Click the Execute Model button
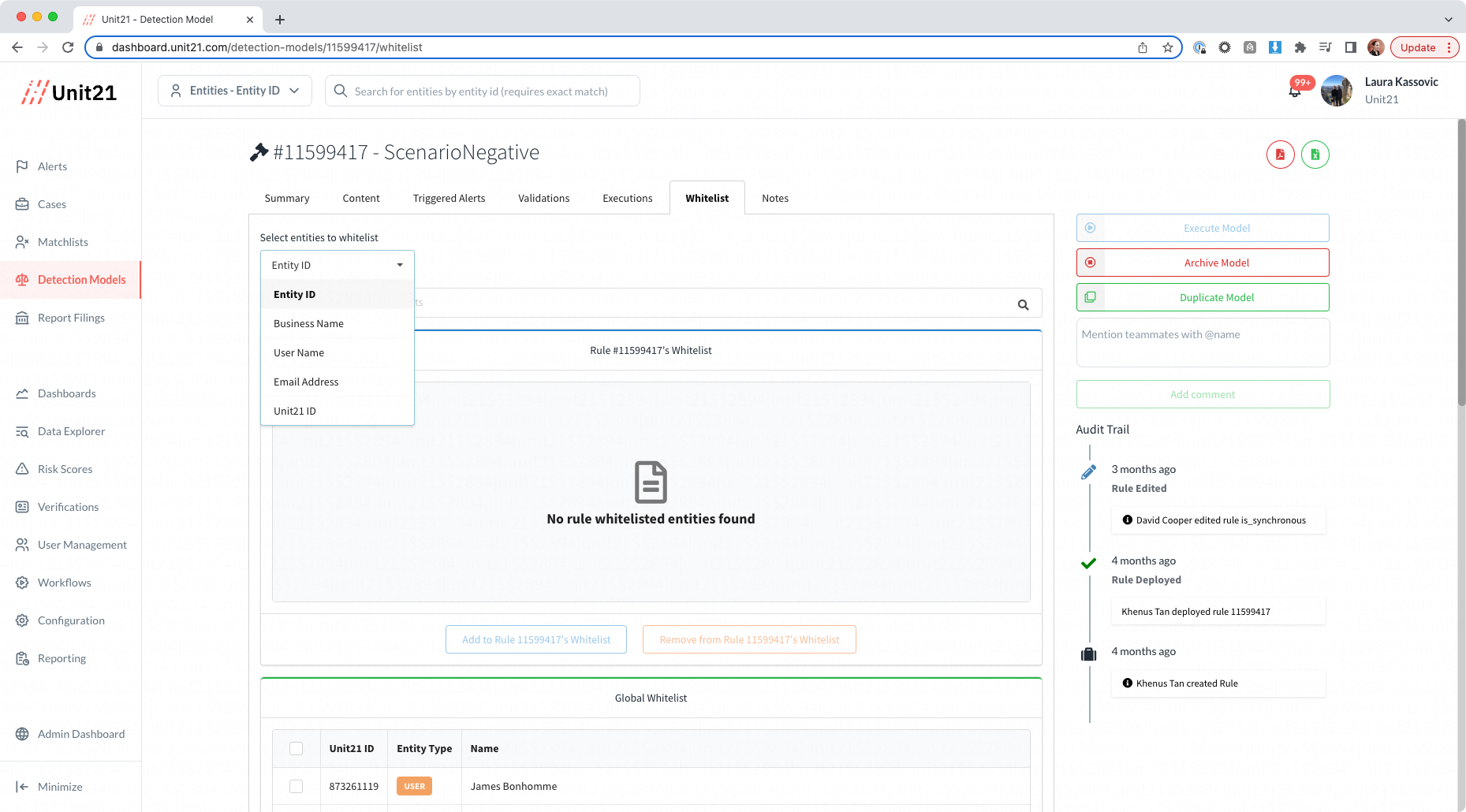The height and width of the screenshot is (812, 1466). pos(1203,228)
